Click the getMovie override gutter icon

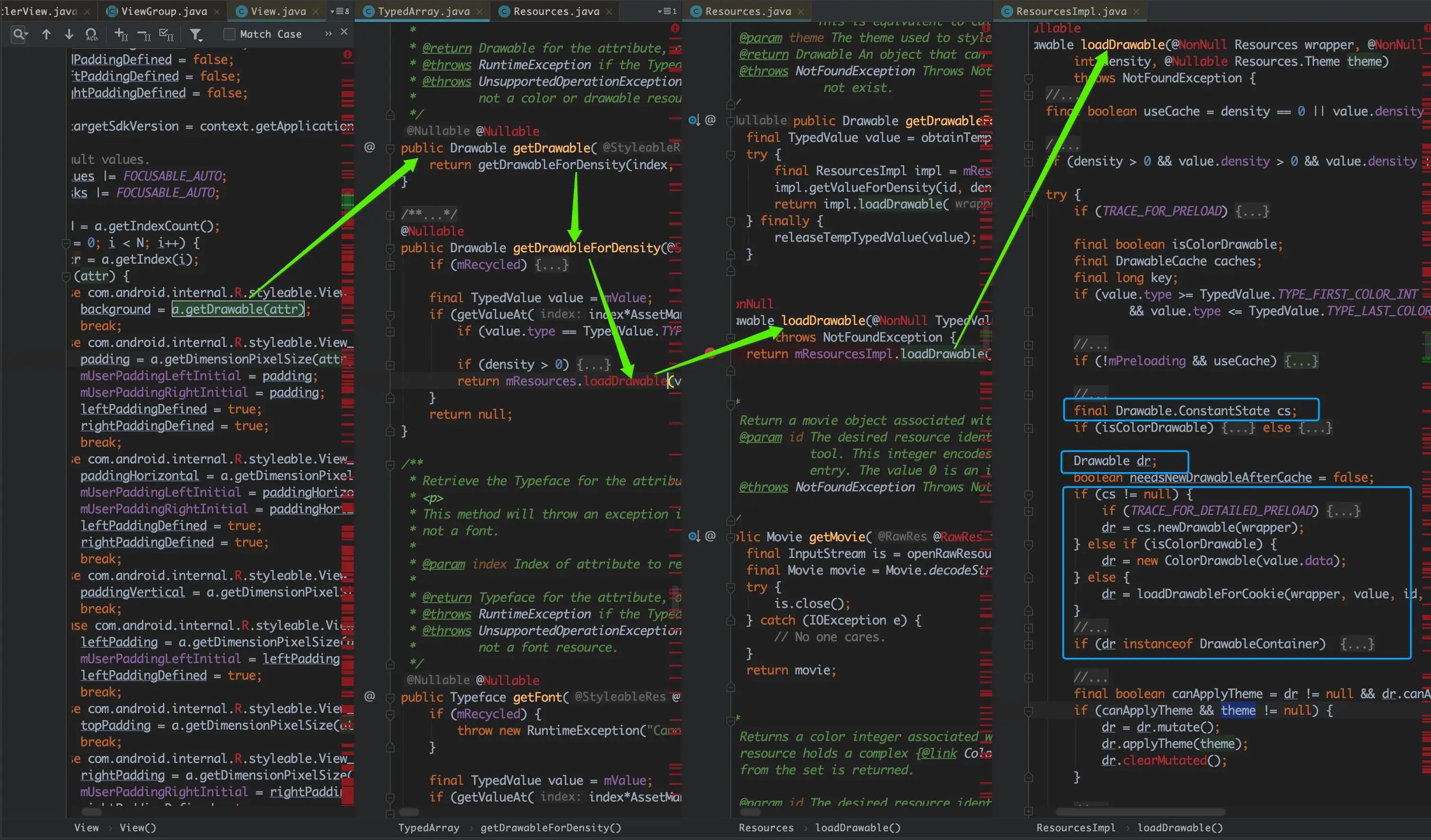(694, 536)
